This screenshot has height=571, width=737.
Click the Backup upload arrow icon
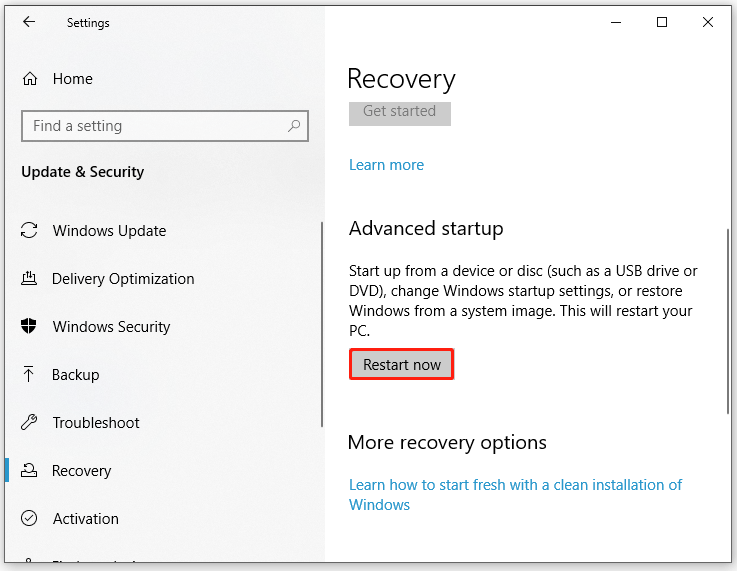[x=28, y=374]
